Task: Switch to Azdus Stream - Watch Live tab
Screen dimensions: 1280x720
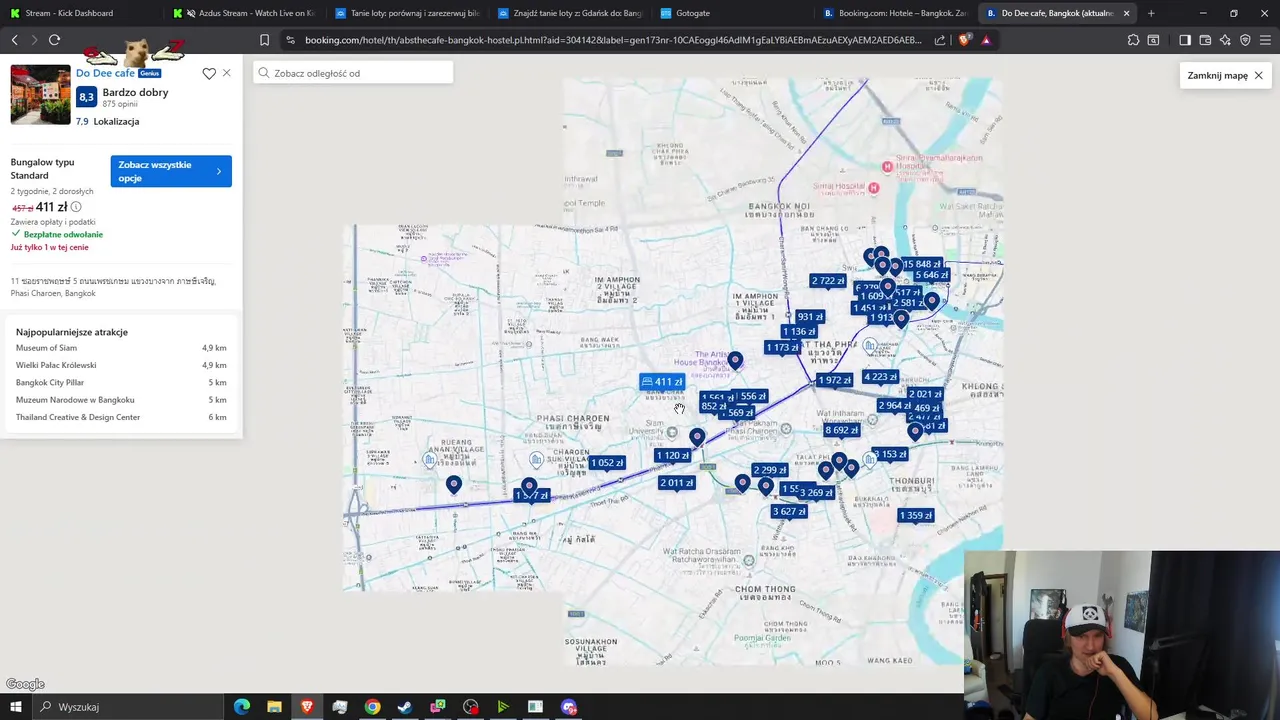Action: 243,13
